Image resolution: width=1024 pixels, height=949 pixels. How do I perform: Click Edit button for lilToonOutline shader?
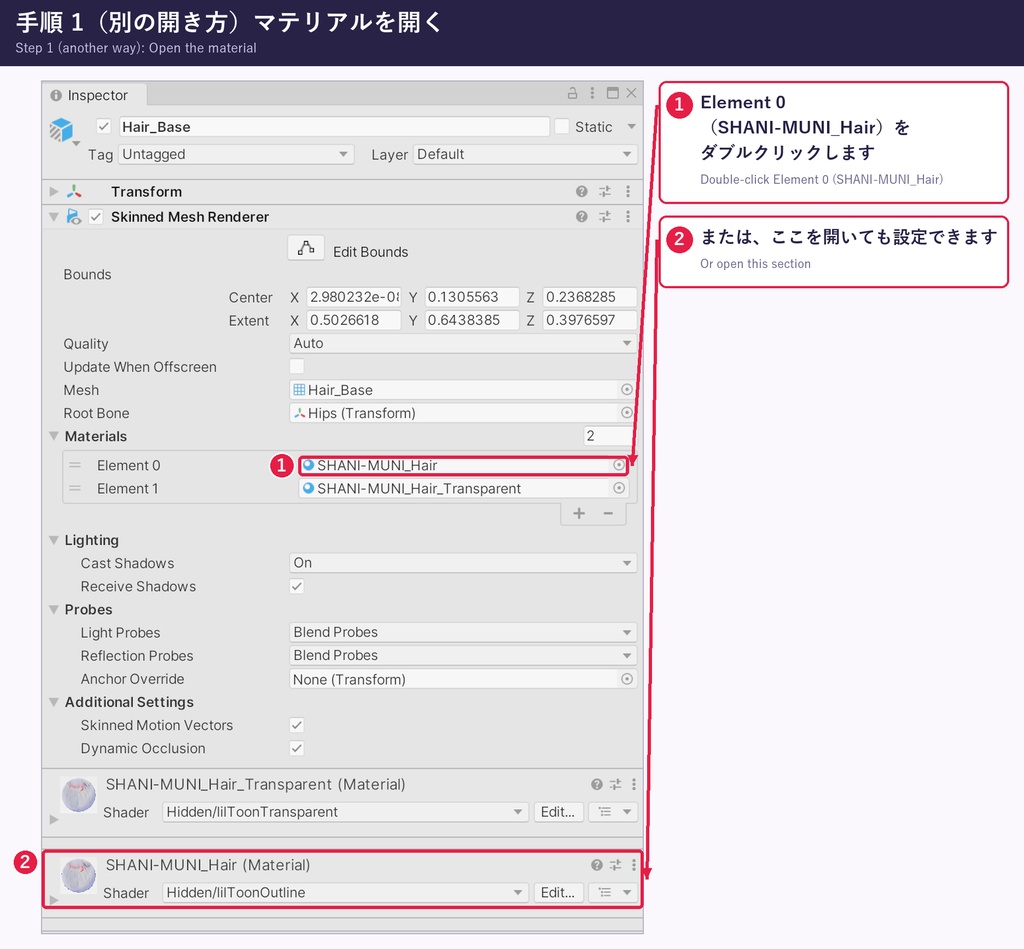pos(558,892)
